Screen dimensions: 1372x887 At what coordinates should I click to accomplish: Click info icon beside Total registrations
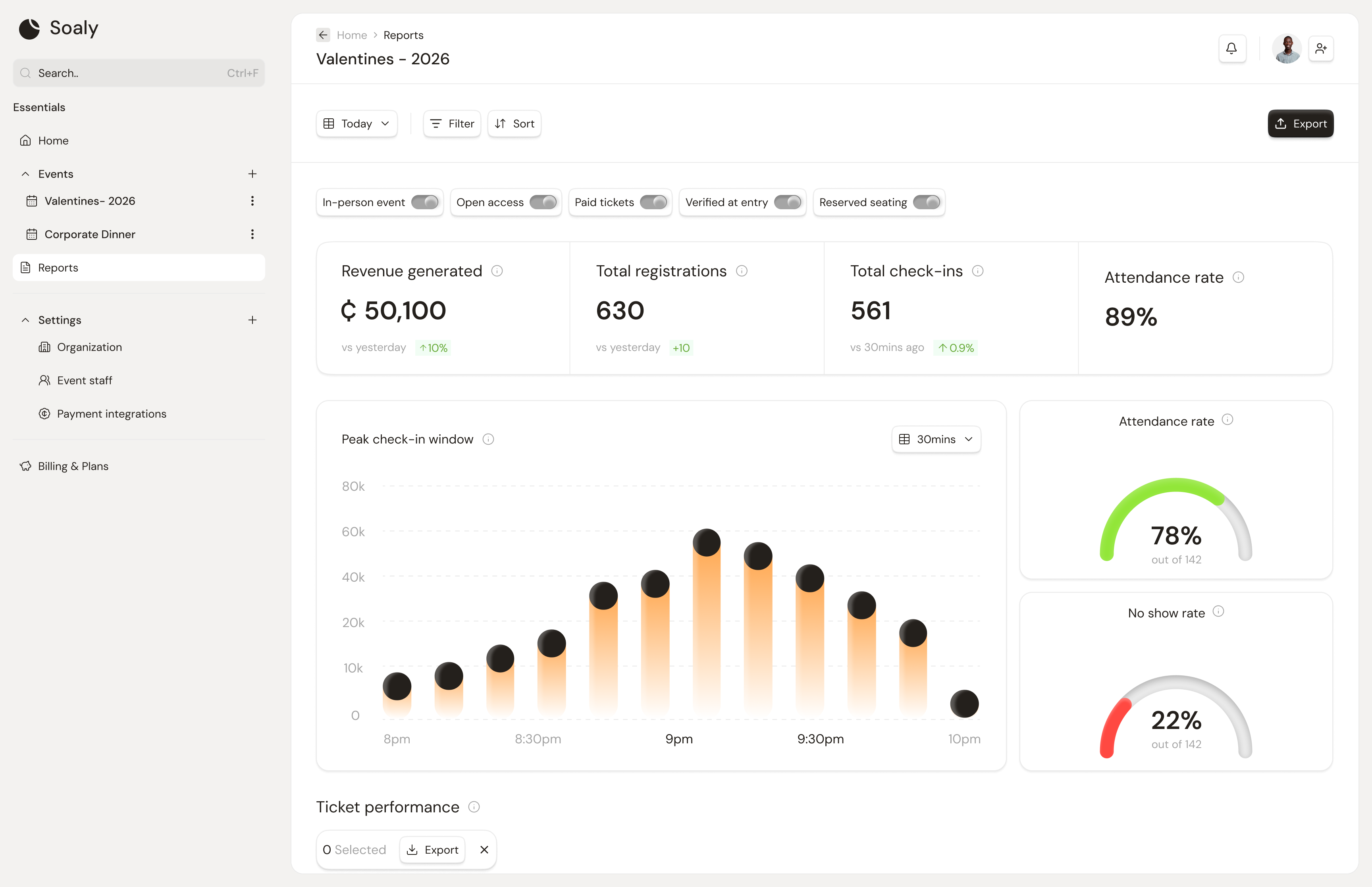tap(742, 271)
